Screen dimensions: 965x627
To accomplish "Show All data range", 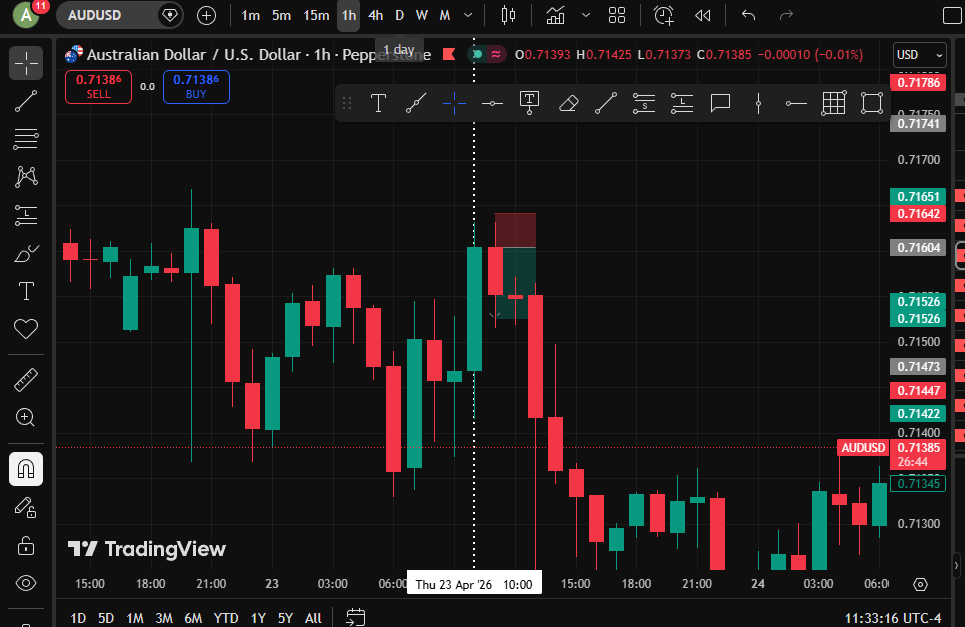I will [x=313, y=618].
